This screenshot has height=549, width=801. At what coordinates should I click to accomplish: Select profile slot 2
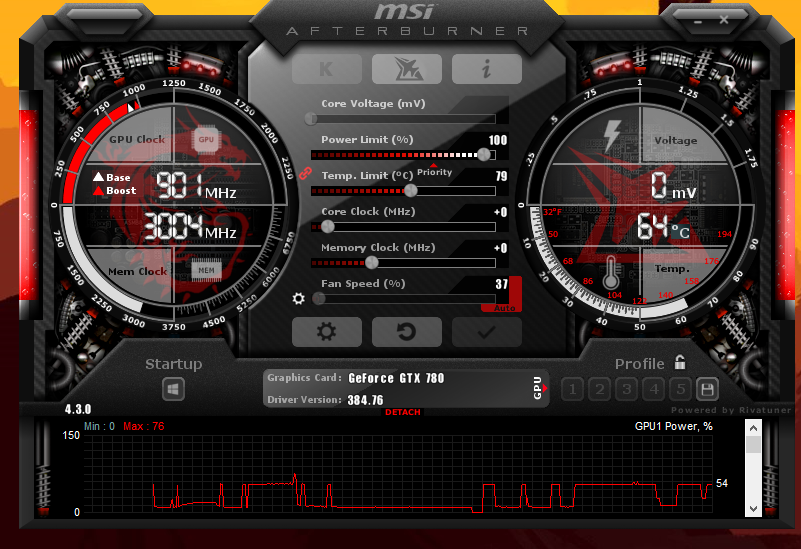coord(600,390)
